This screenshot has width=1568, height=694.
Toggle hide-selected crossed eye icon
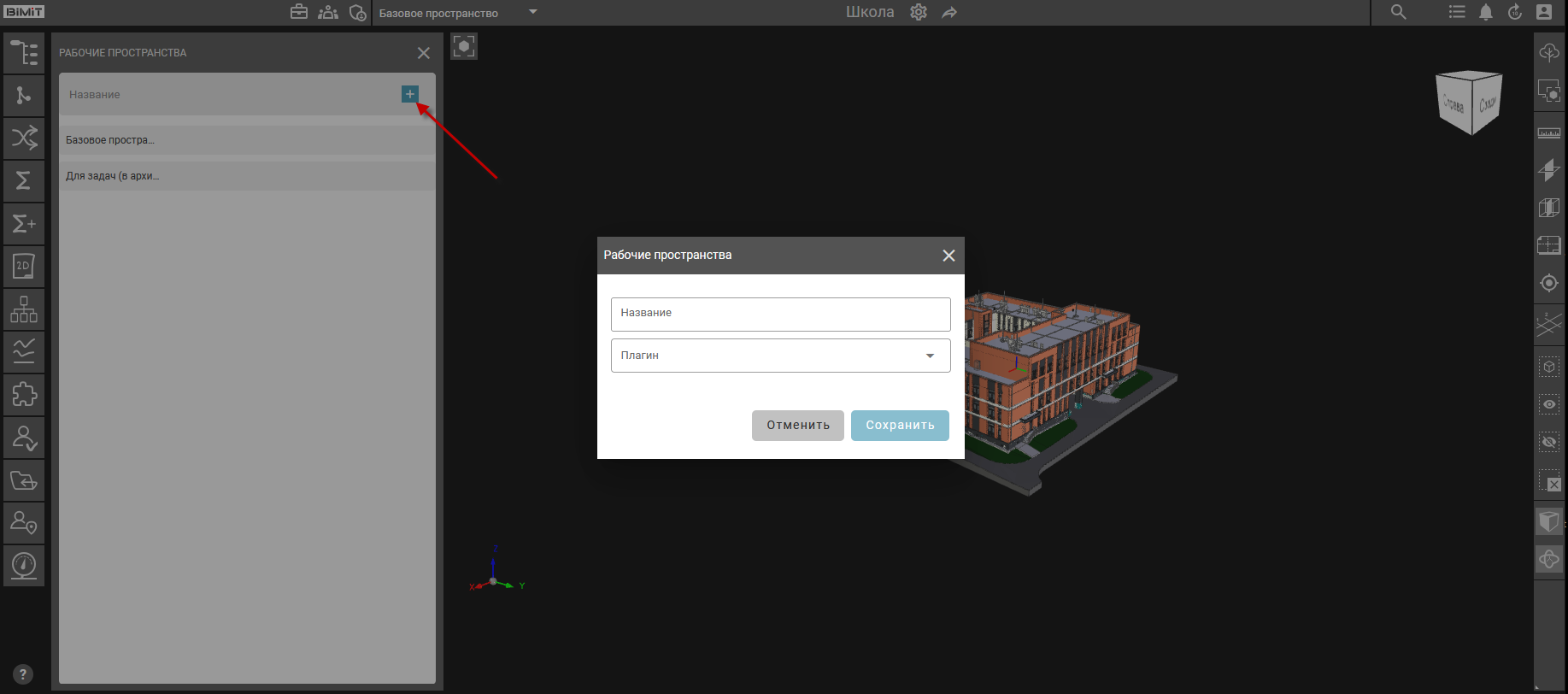[x=1548, y=442]
